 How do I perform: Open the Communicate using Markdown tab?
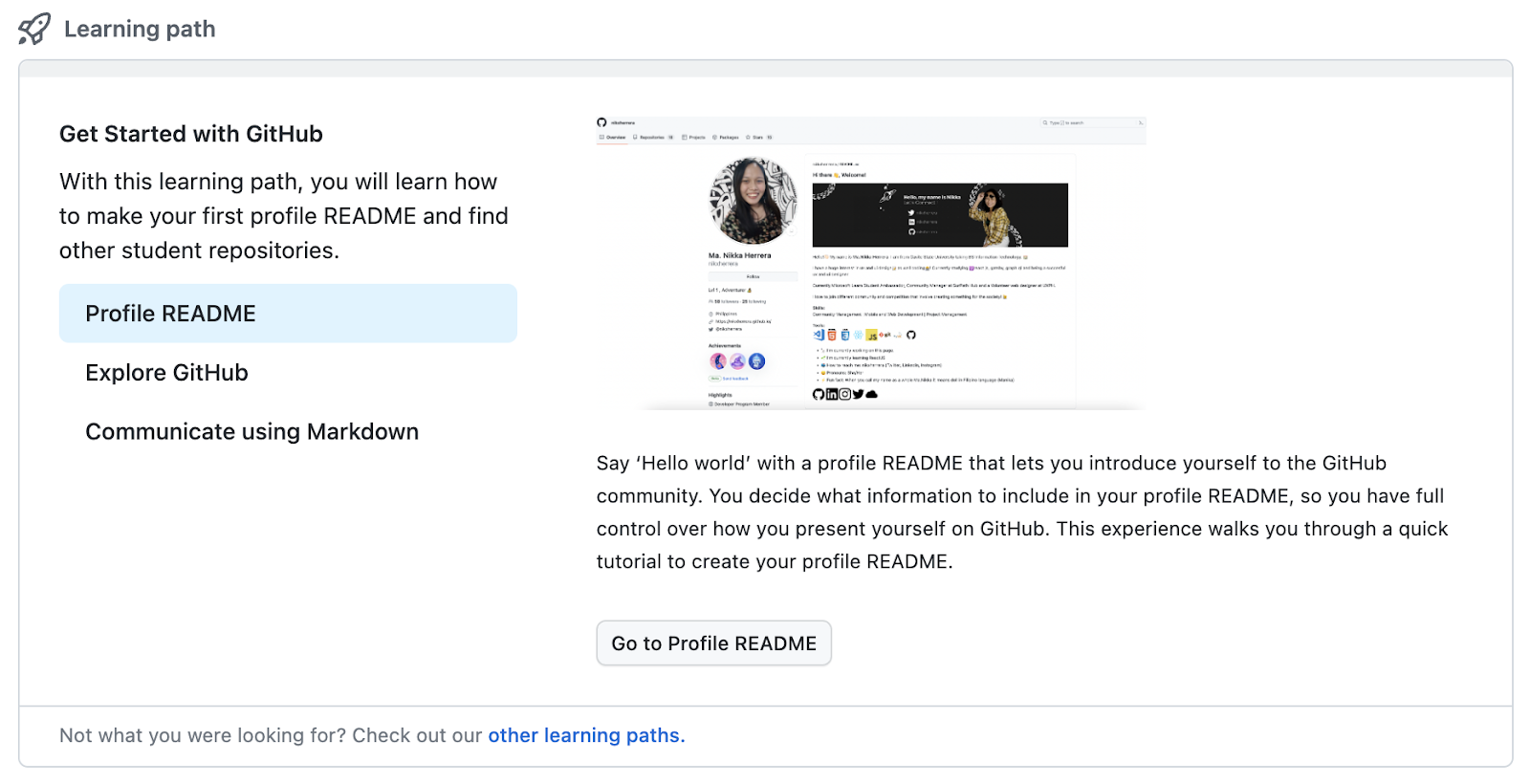pos(251,432)
